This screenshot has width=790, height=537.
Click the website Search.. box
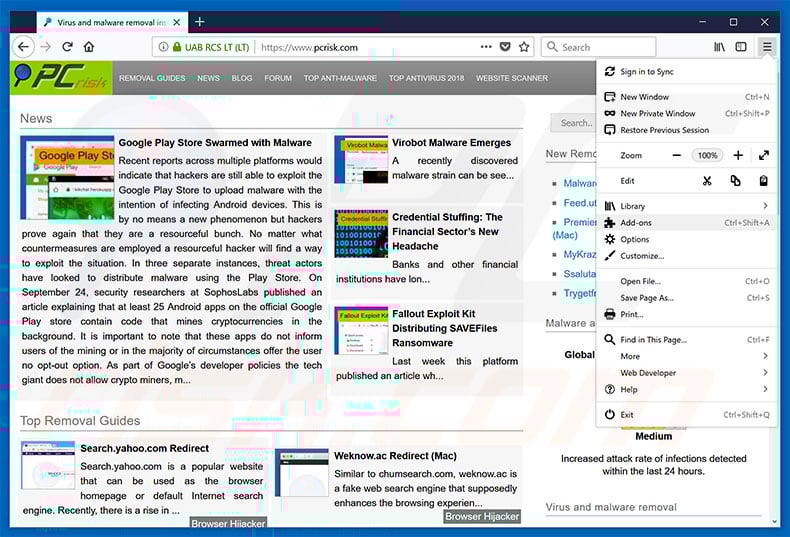(x=573, y=123)
